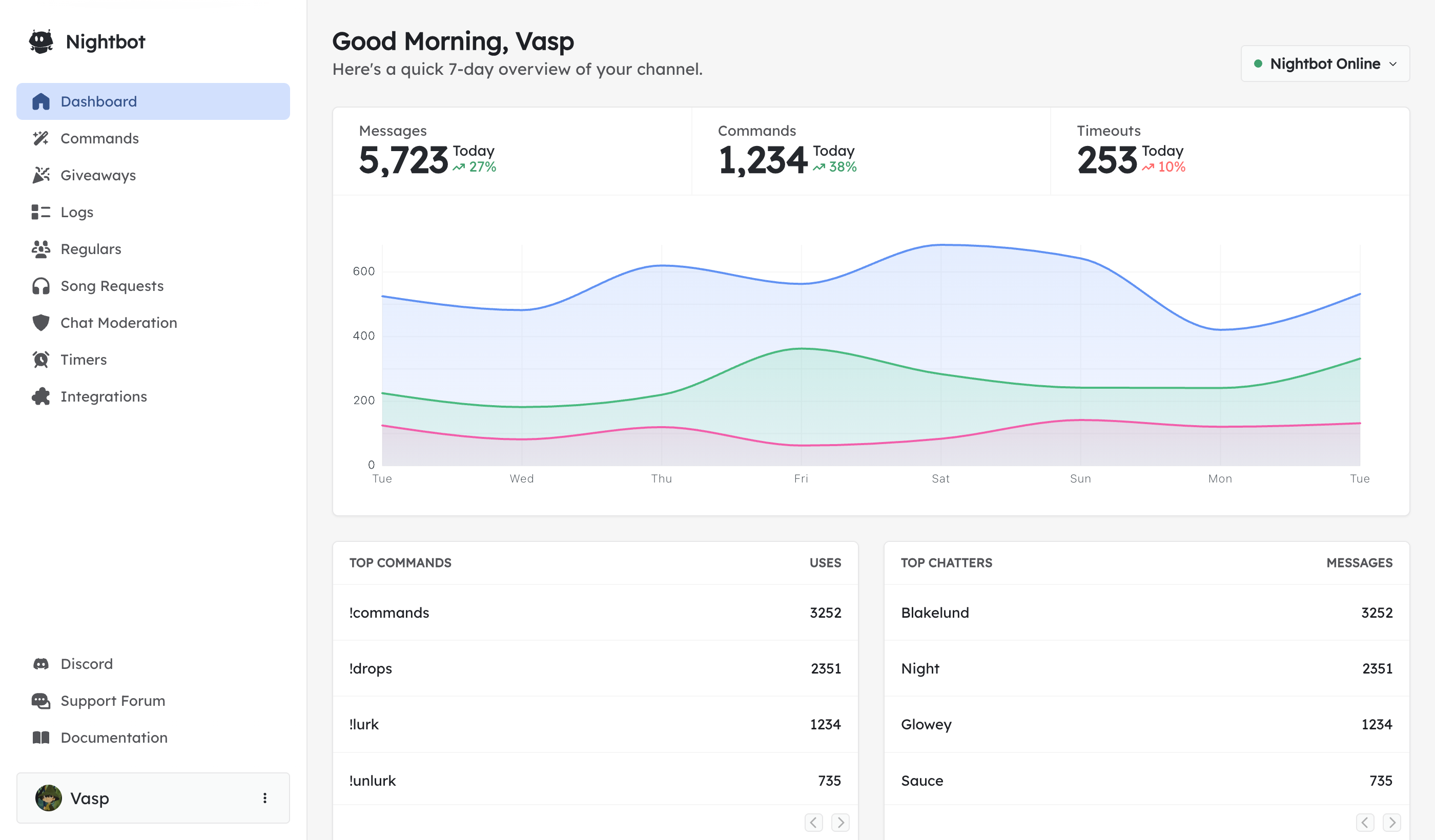Click the Discord icon in sidebar

click(x=41, y=664)
